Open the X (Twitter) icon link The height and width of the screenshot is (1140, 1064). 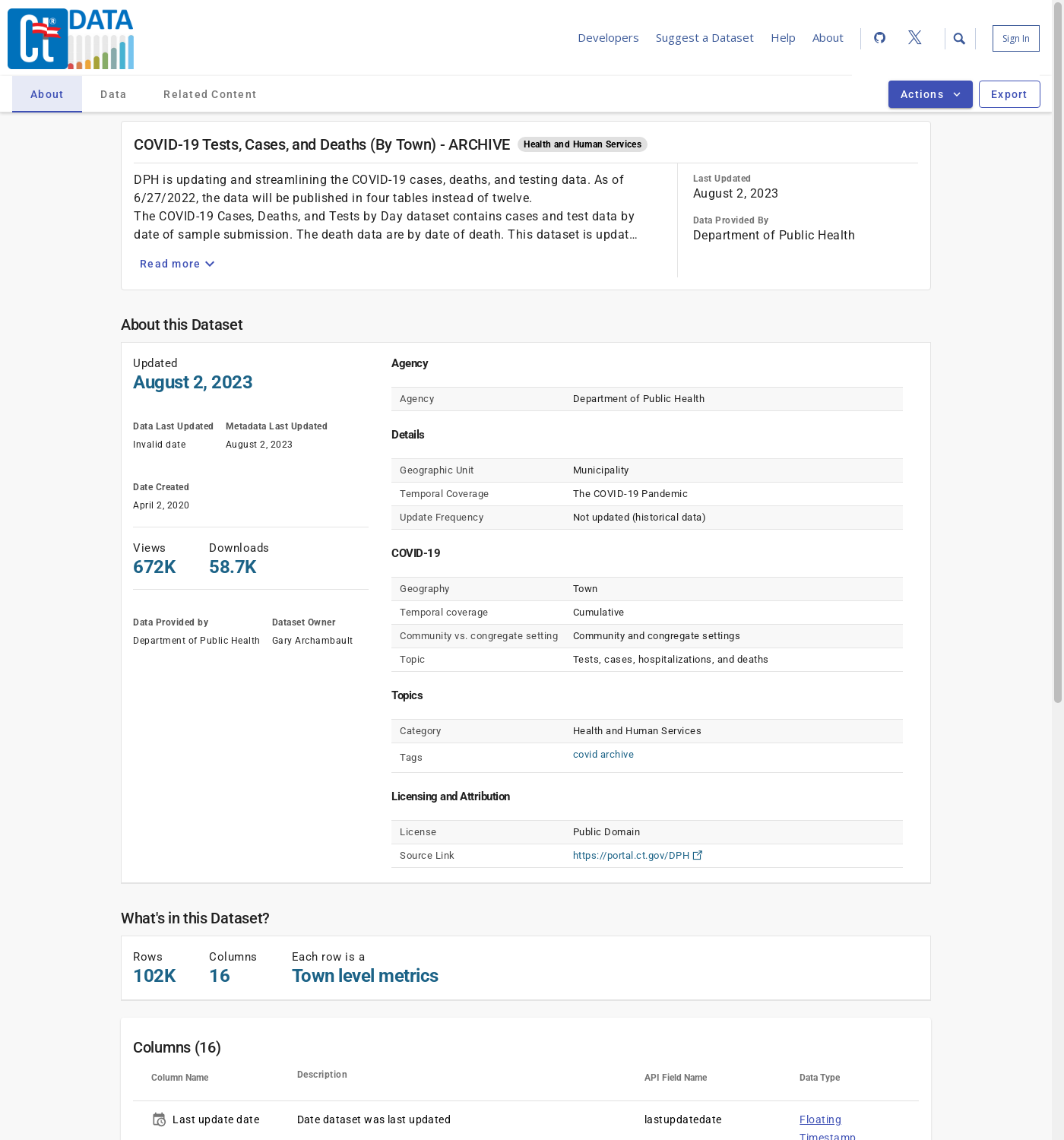pos(914,38)
